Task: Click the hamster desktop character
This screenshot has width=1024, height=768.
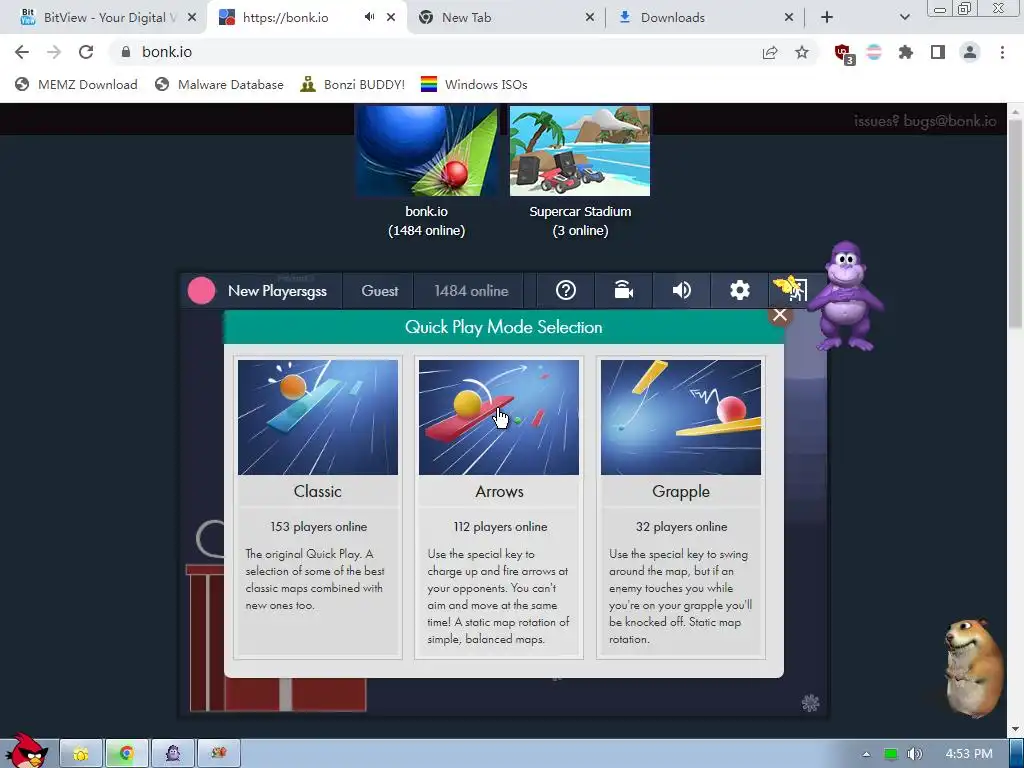Action: click(x=973, y=666)
